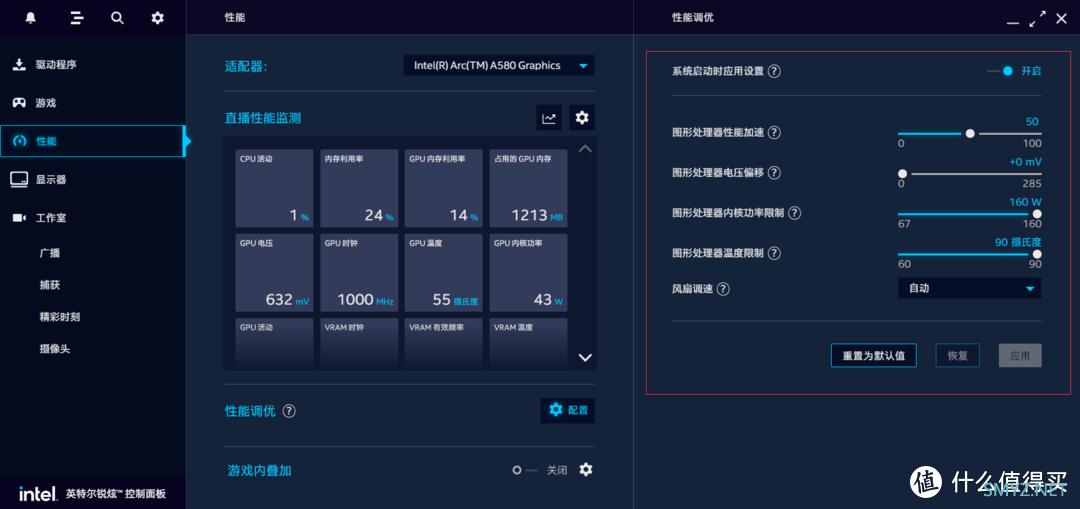Image resolution: width=1080 pixels, height=509 pixels.
Task: Click the 直播性能监测 heading
Action: (262, 118)
